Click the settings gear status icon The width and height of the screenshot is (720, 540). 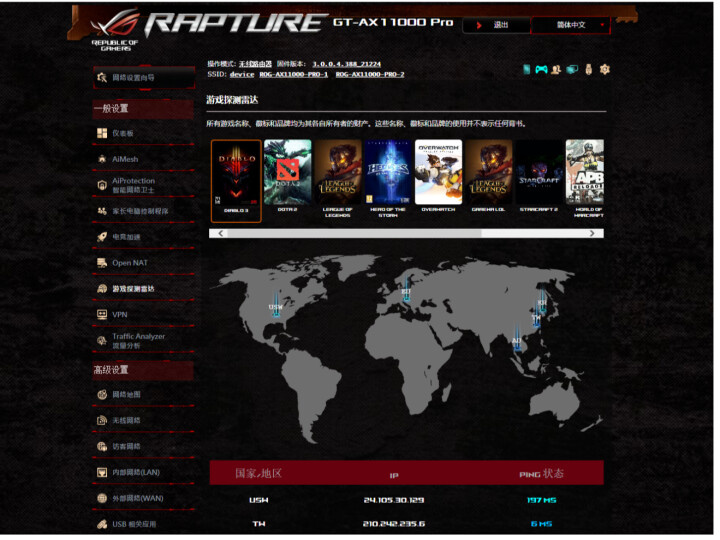click(x=605, y=70)
